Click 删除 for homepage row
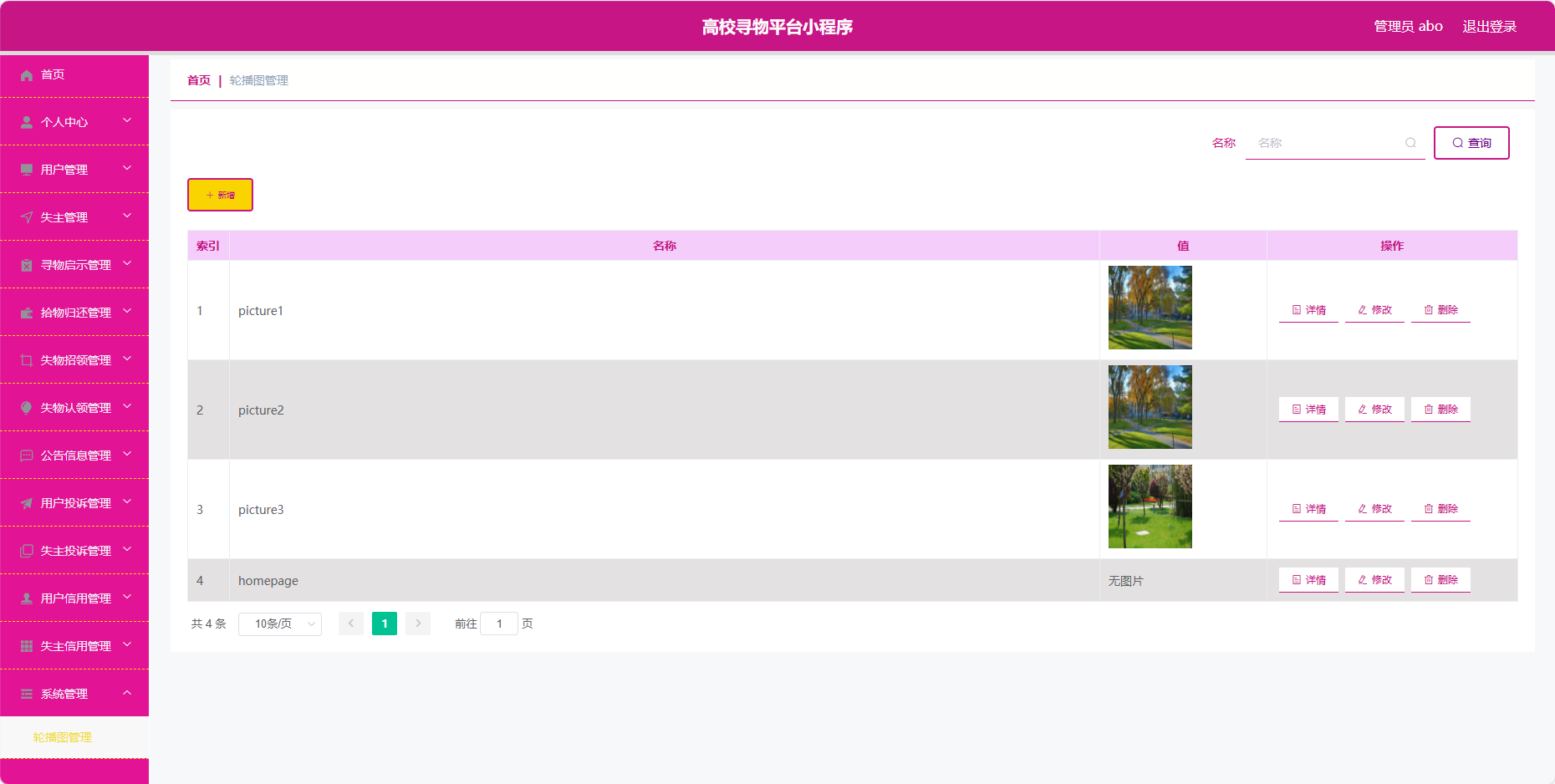 click(x=1440, y=580)
